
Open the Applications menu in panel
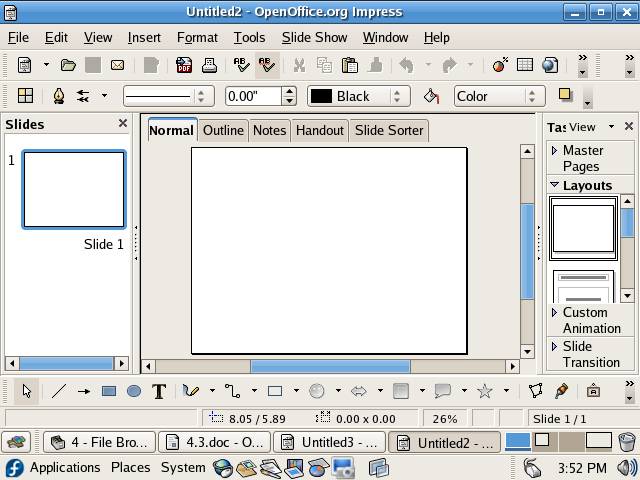pyautogui.click(x=65, y=467)
